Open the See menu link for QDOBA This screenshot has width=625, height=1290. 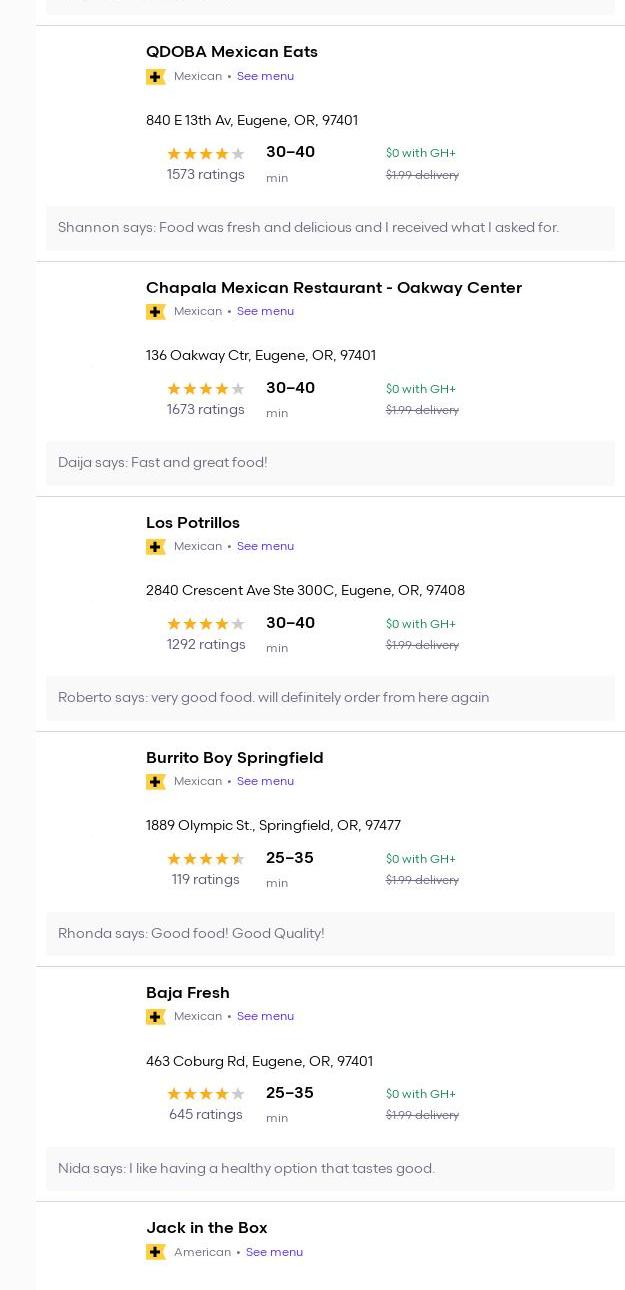[x=265, y=76]
